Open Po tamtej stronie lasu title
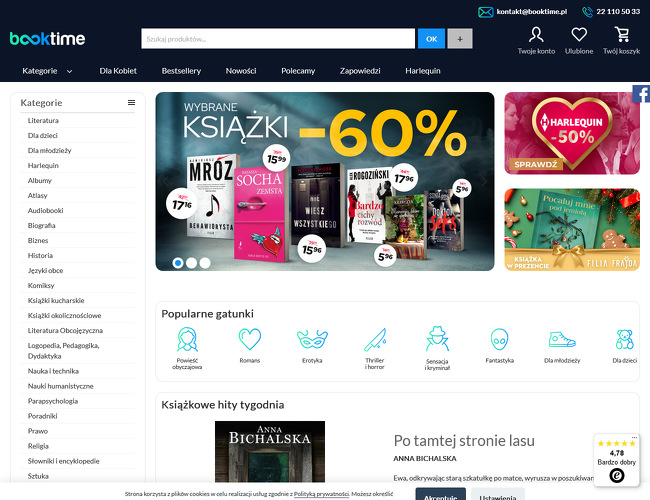Viewport: 650px width, 500px height. click(464, 440)
